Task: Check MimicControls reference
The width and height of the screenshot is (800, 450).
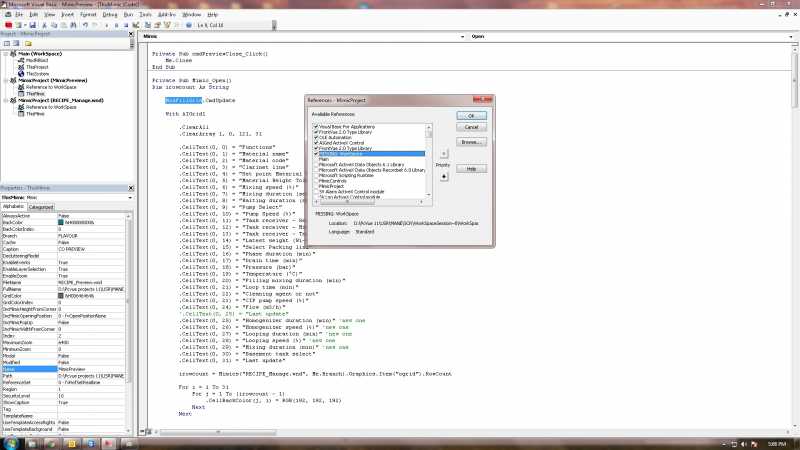Action: click(x=316, y=181)
